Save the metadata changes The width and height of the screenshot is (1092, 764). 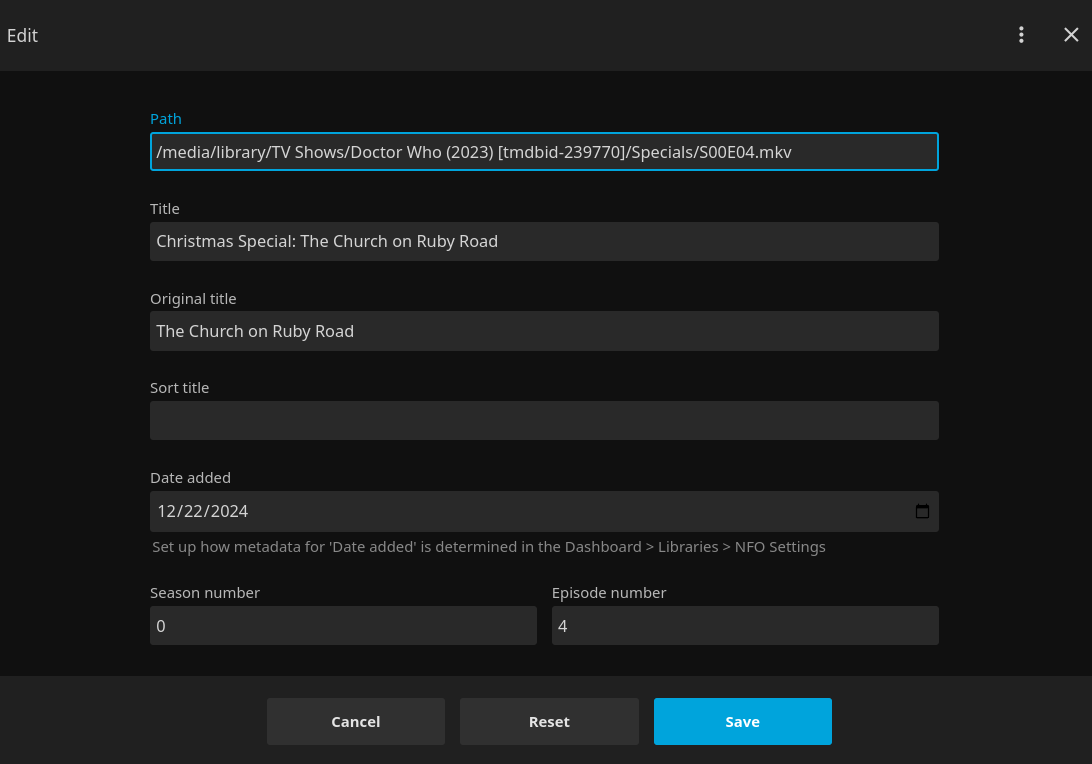(742, 722)
